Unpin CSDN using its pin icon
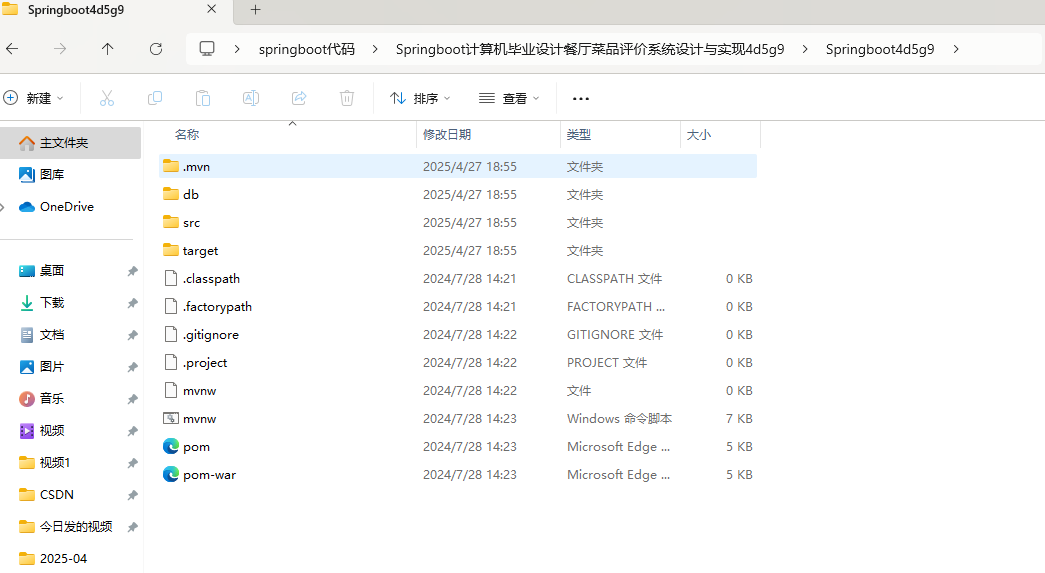This screenshot has height=573, width=1045. click(132, 495)
